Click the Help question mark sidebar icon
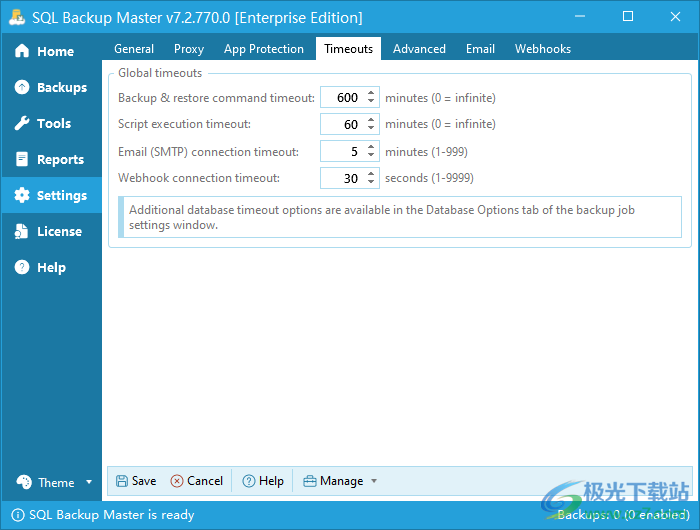 [x=22, y=267]
